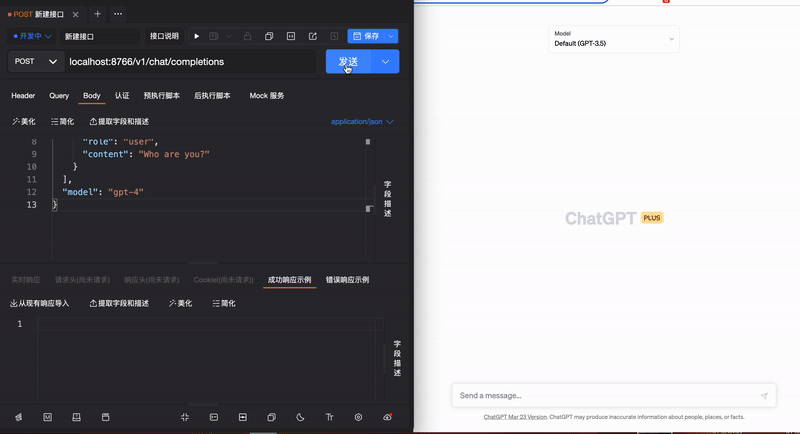Click 提取字段和描述 in the request body toolbar
The width and height of the screenshot is (800, 434).
pos(119,121)
